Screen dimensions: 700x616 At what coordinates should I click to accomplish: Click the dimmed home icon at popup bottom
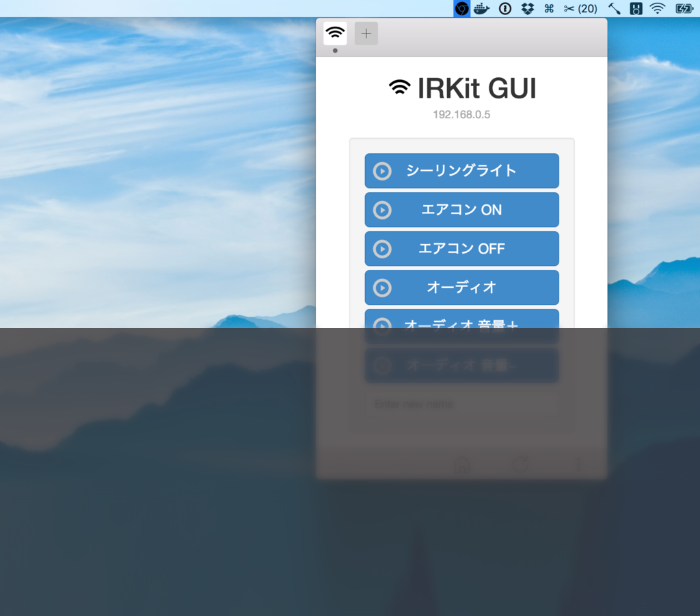coord(462,465)
